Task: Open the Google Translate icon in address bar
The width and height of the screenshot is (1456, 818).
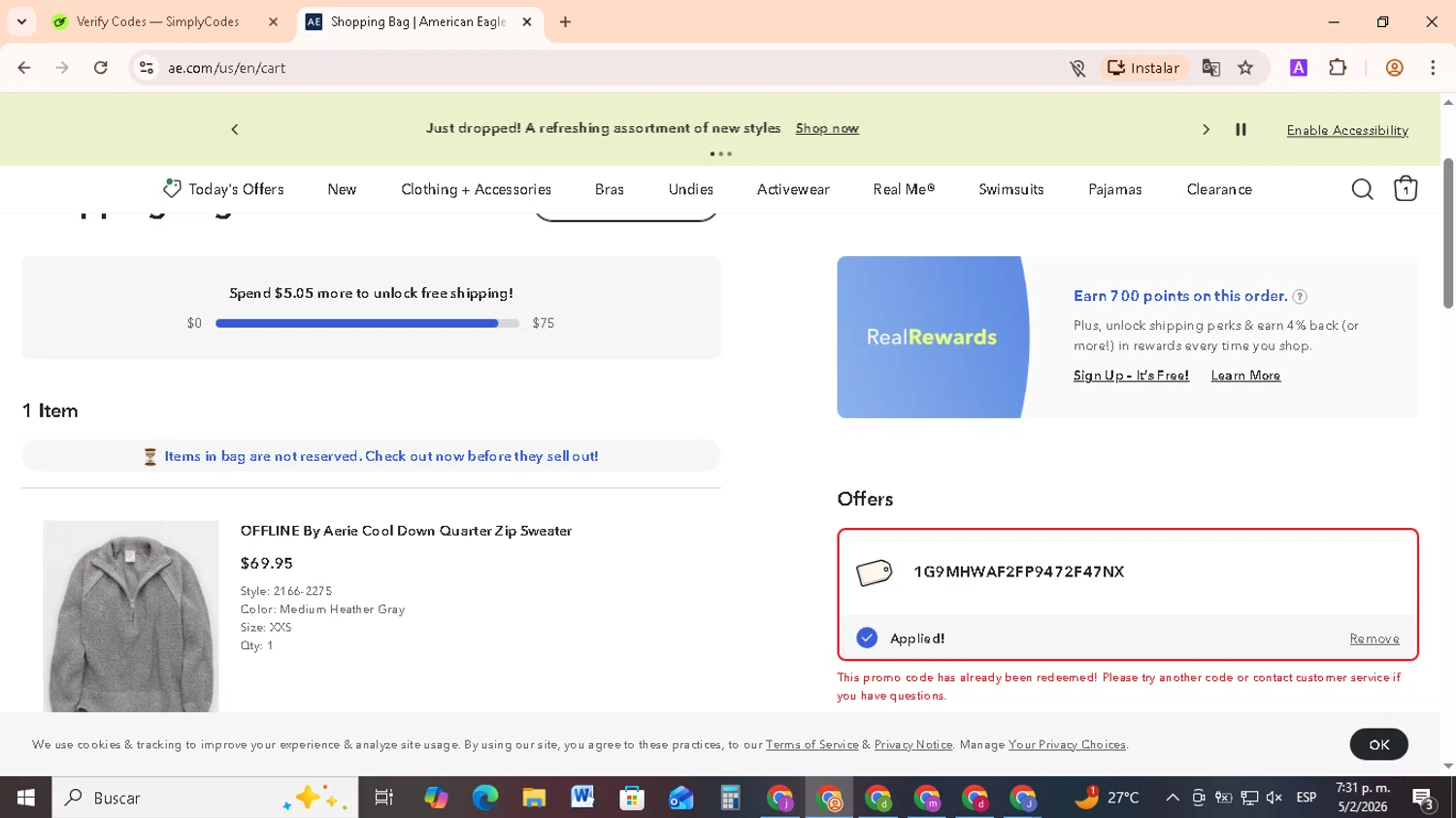Action: [1210, 68]
